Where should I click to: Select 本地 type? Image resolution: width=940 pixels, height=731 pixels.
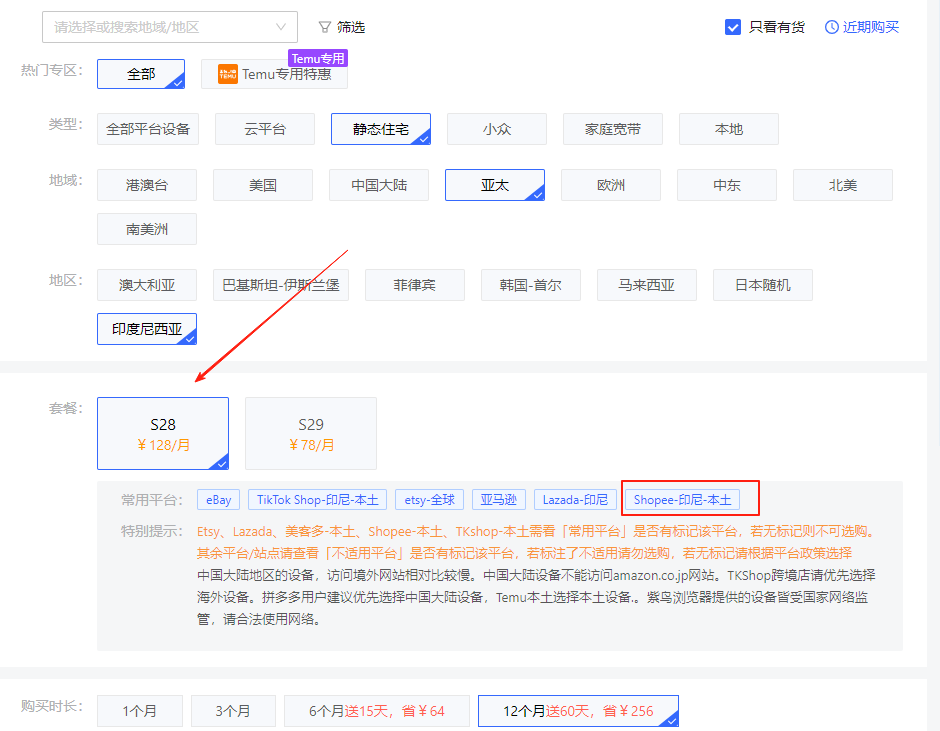[x=729, y=129]
